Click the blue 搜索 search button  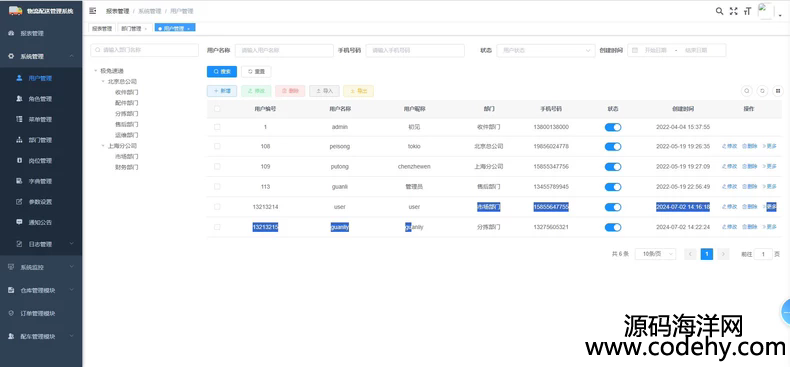pos(222,72)
